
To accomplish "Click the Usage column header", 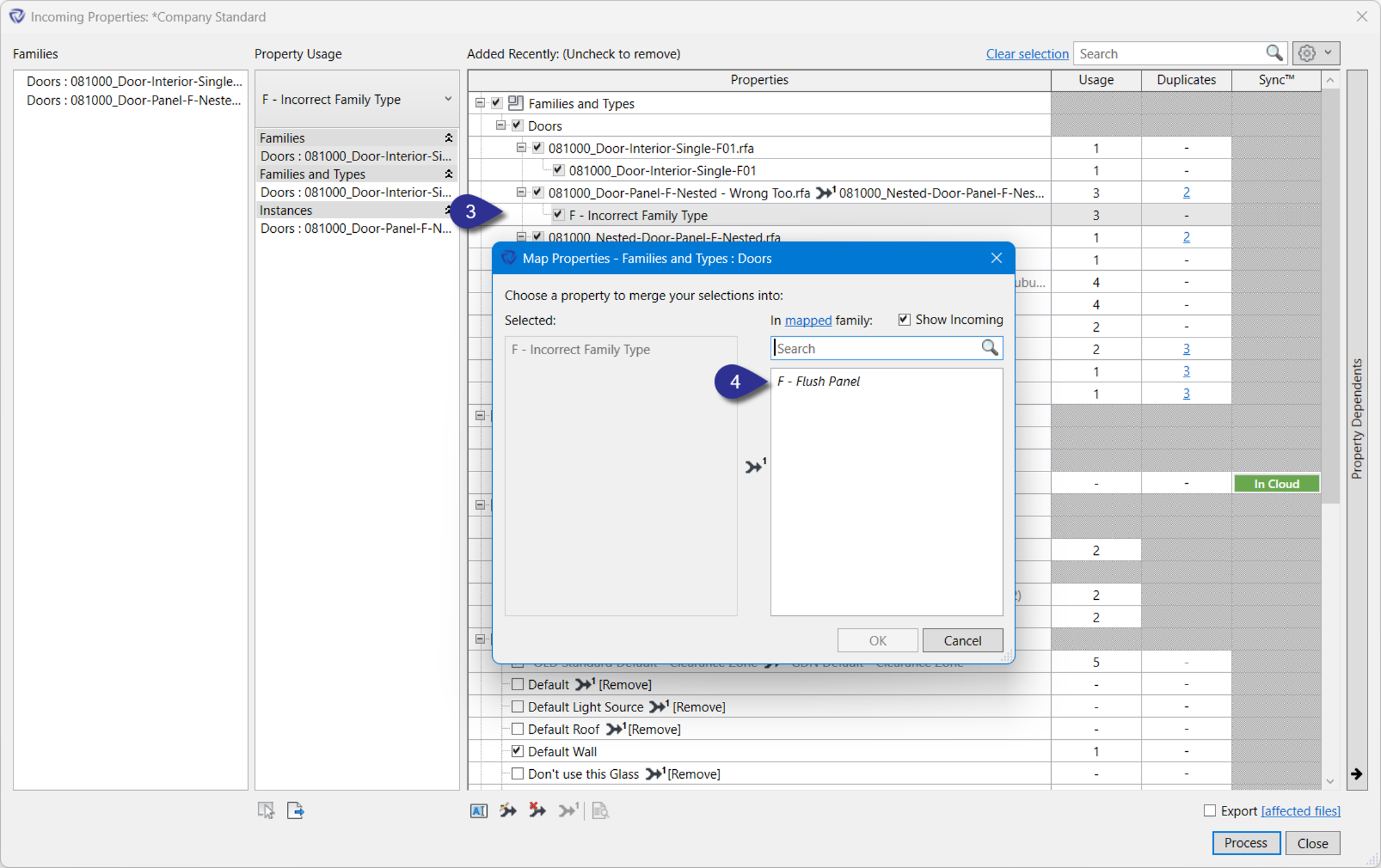I will coord(1096,80).
